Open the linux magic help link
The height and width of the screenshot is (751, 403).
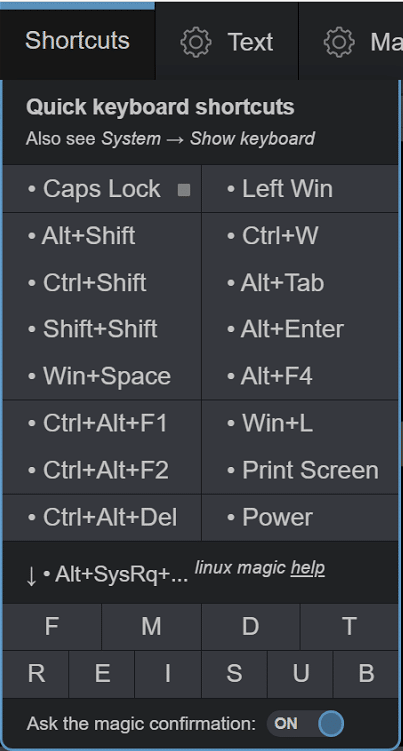coord(308,568)
